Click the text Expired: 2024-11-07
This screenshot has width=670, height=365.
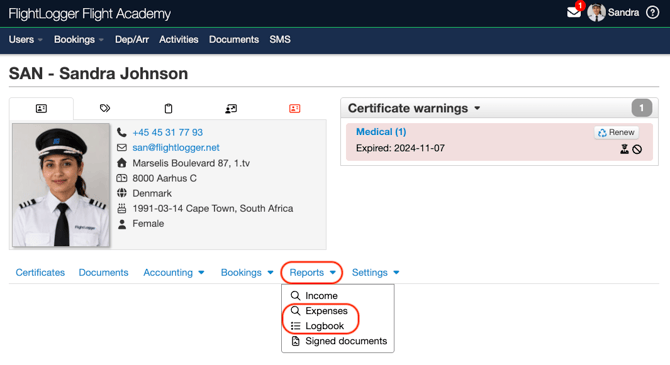click(400, 148)
